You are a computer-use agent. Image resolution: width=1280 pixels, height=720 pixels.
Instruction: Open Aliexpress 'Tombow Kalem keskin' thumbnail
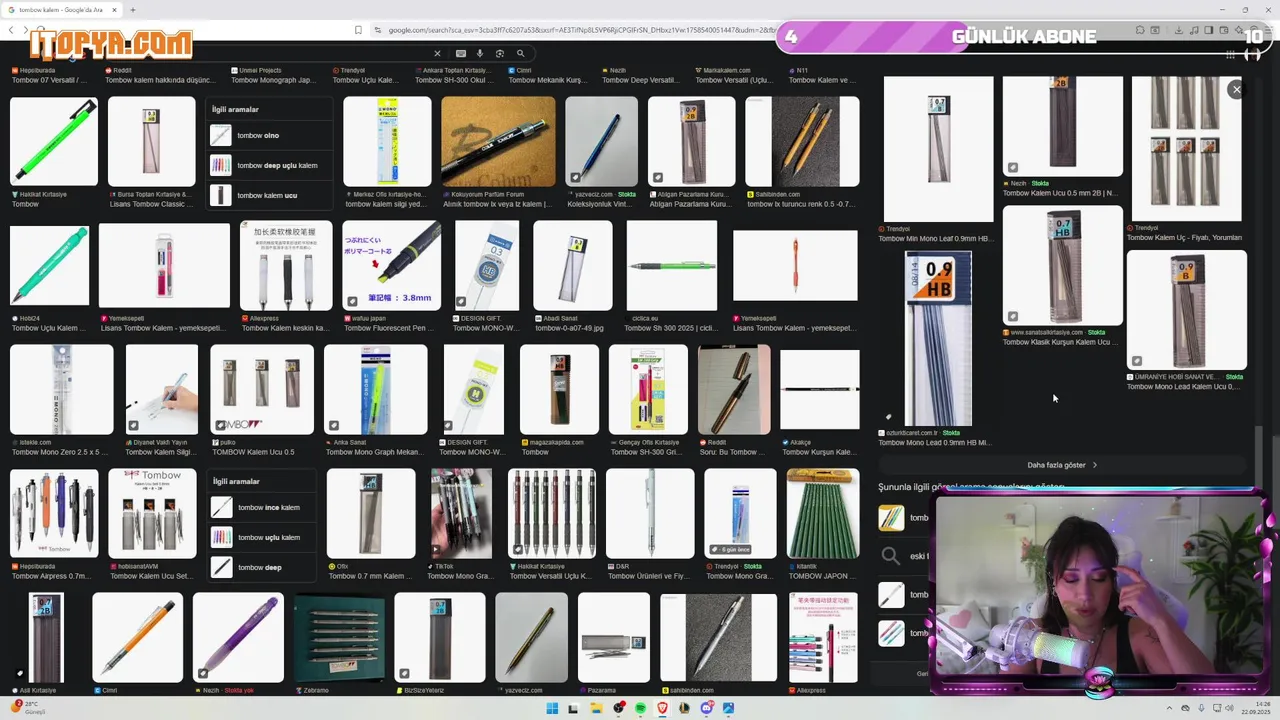286,265
